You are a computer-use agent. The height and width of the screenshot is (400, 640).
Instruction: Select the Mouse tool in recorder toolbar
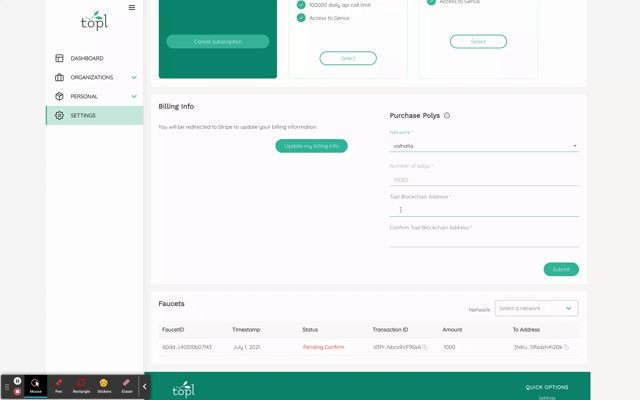tap(36, 386)
